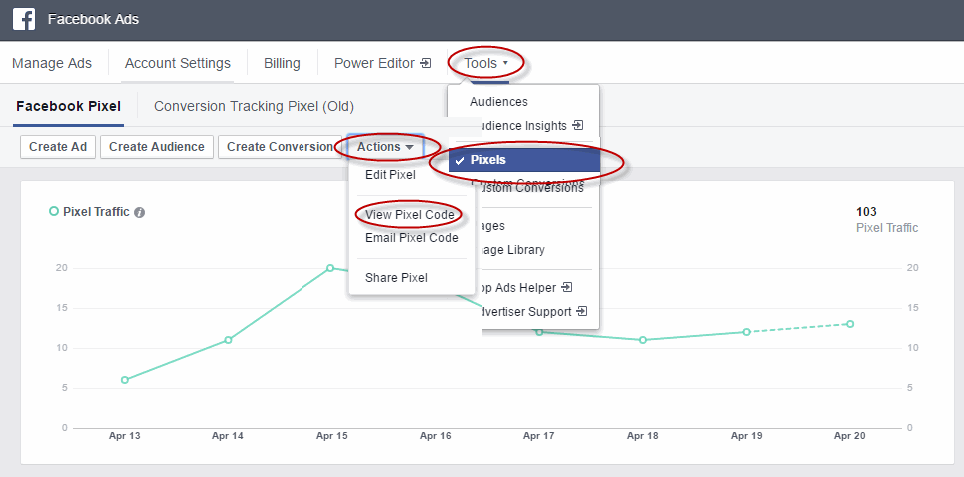Open Audiences from the Tools menu
Screen dimensions: 964x477
(498, 102)
